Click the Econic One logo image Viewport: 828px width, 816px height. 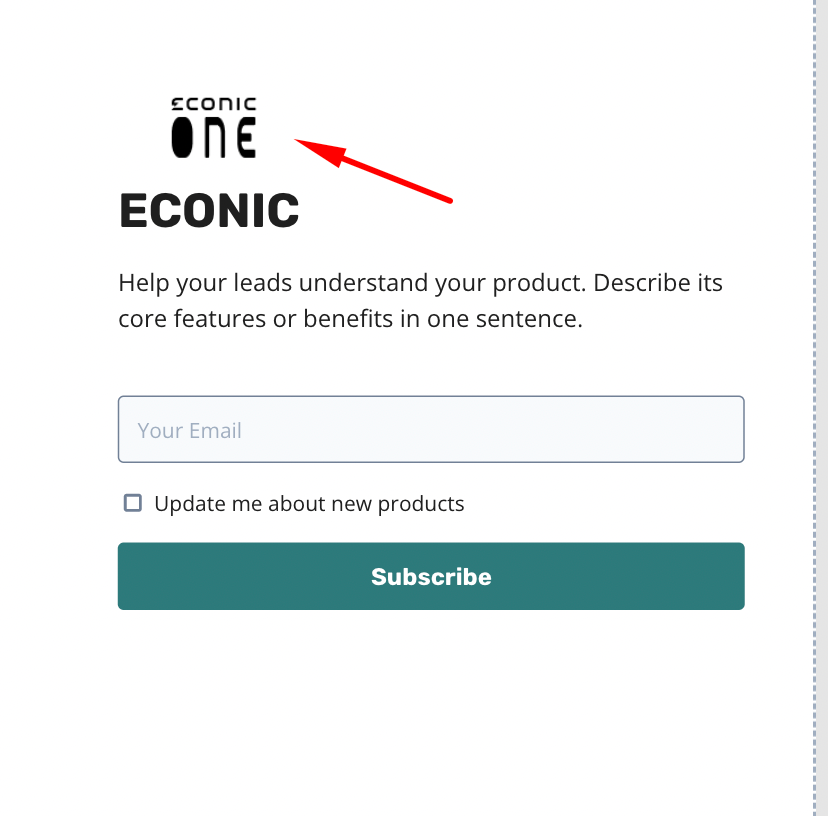pos(214,127)
